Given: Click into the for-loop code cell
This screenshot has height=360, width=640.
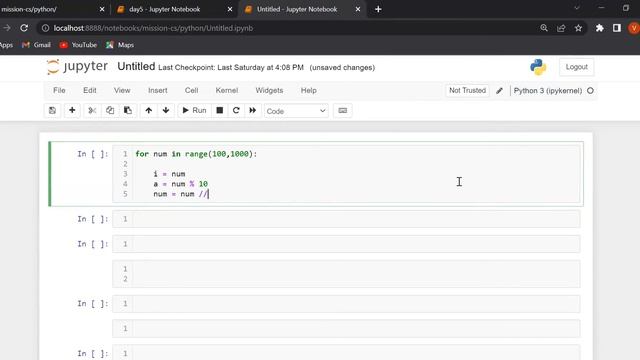Looking at the screenshot, I should (346, 174).
